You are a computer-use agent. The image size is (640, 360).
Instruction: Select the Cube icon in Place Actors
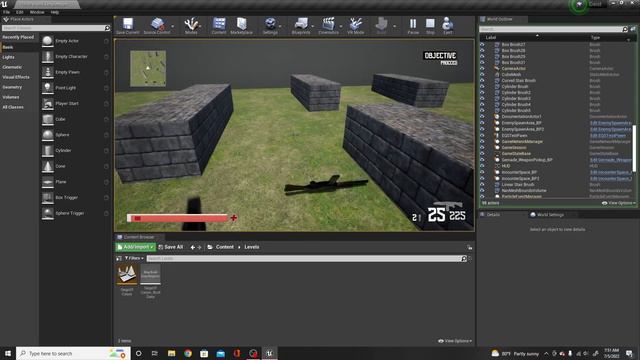[48, 119]
